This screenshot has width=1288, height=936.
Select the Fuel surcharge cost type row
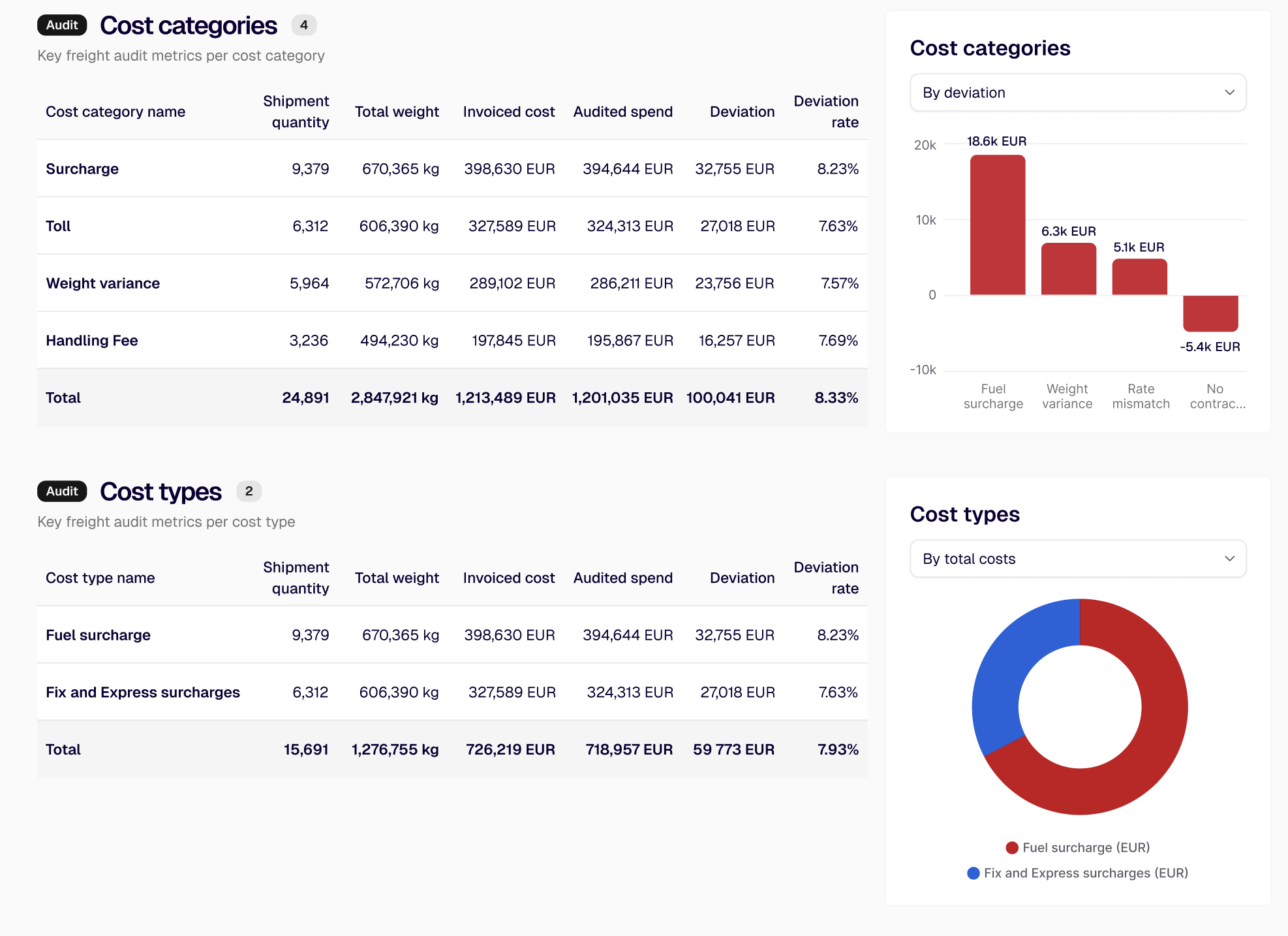click(452, 635)
